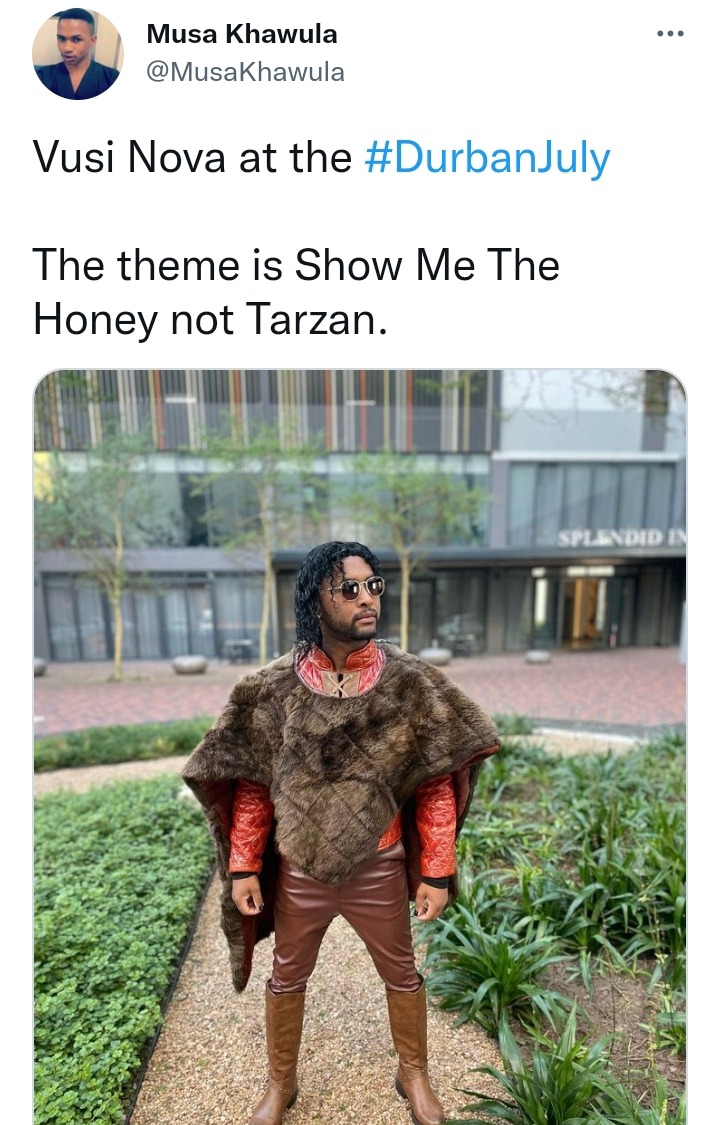Follow the #DurbanJuly hashtag
This screenshot has height=1125, width=720.
[x=488, y=157]
